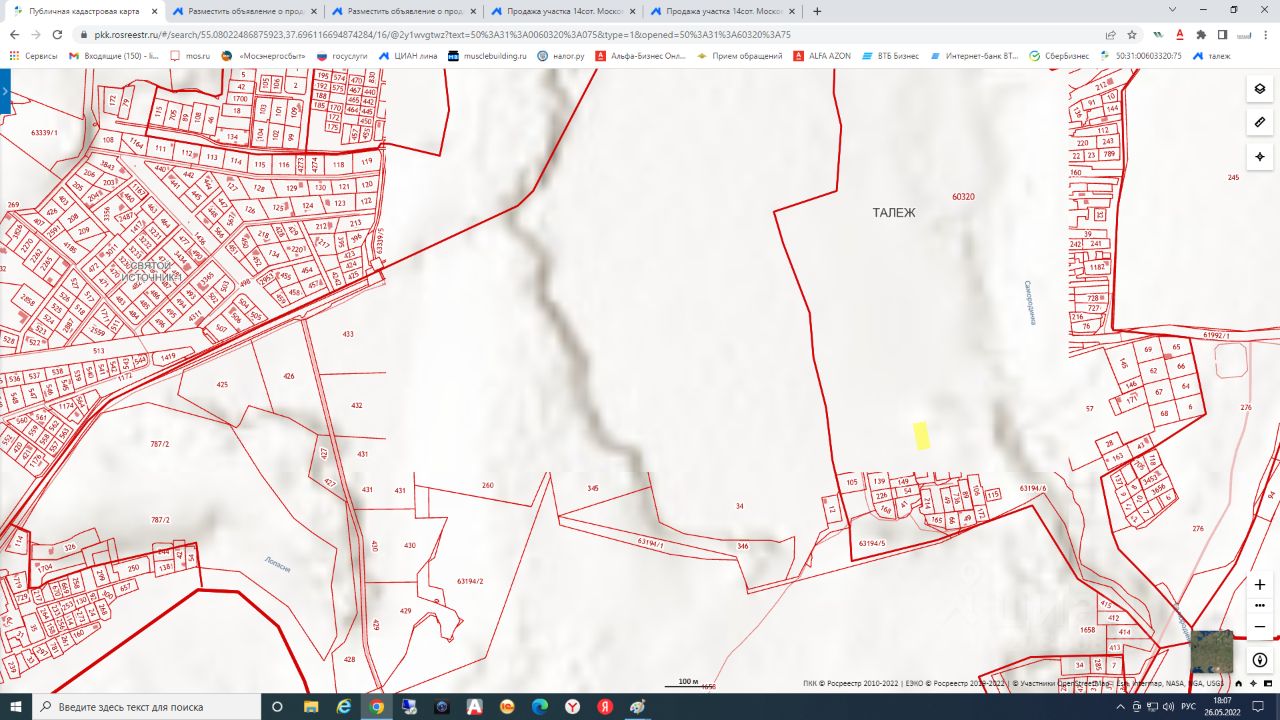Open Cortana circle on taskbar
The width and height of the screenshot is (1280, 720).
(x=278, y=706)
